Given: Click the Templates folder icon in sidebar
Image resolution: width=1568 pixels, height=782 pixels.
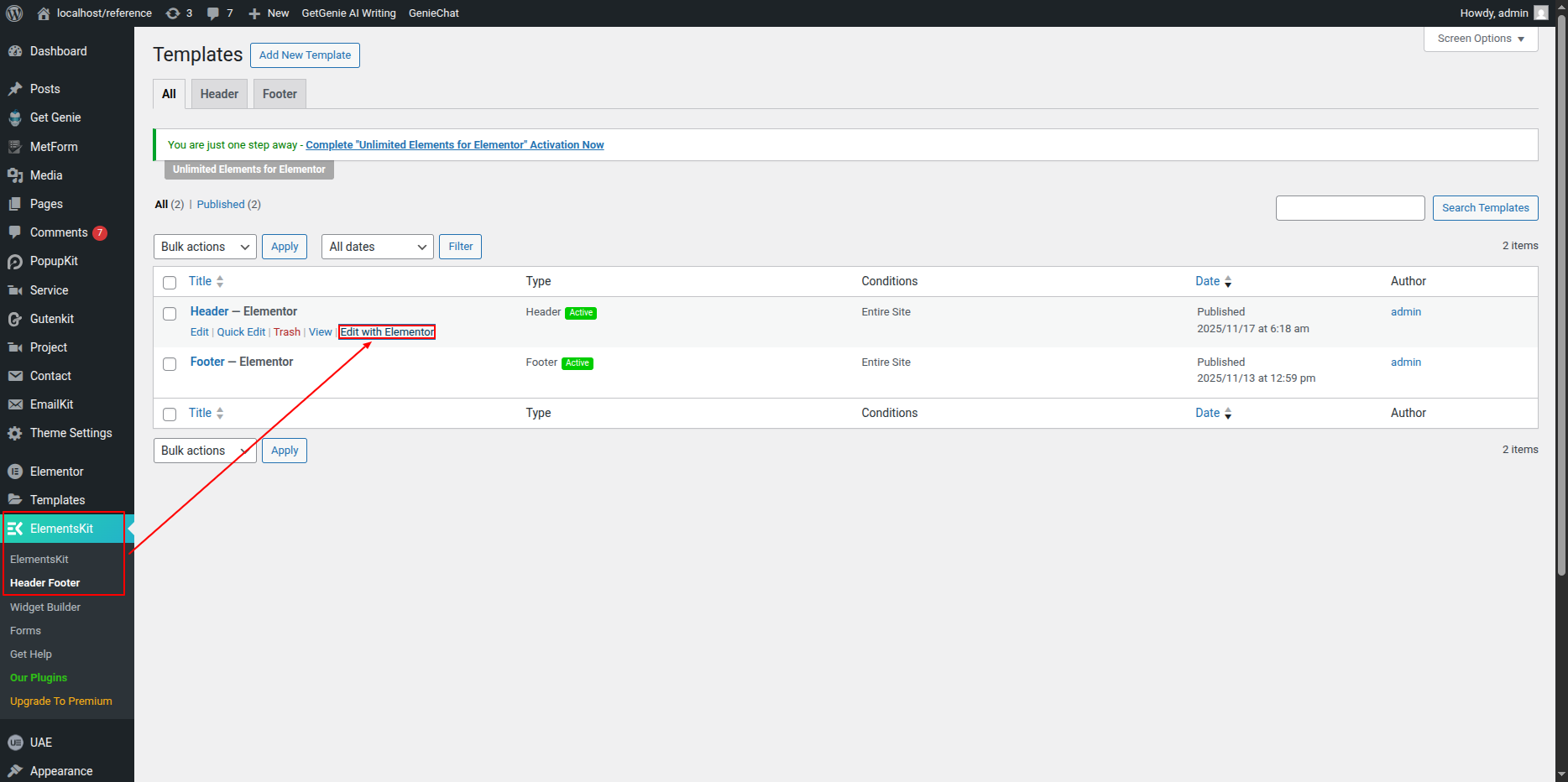Looking at the screenshot, I should (15, 500).
